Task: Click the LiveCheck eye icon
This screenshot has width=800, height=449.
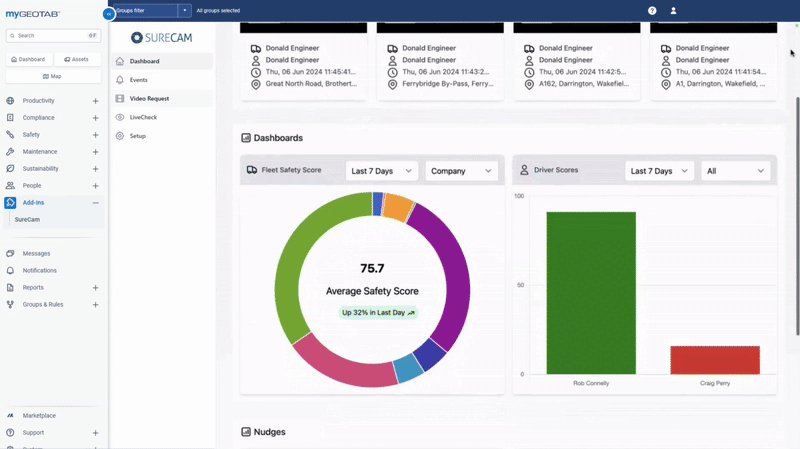Action: (120, 117)
